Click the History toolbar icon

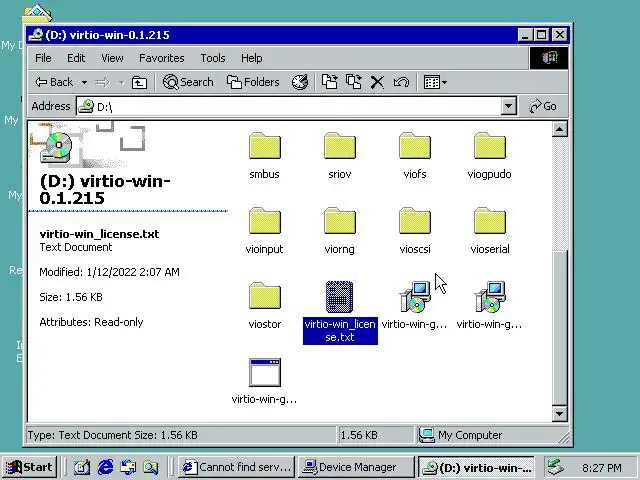300,82
